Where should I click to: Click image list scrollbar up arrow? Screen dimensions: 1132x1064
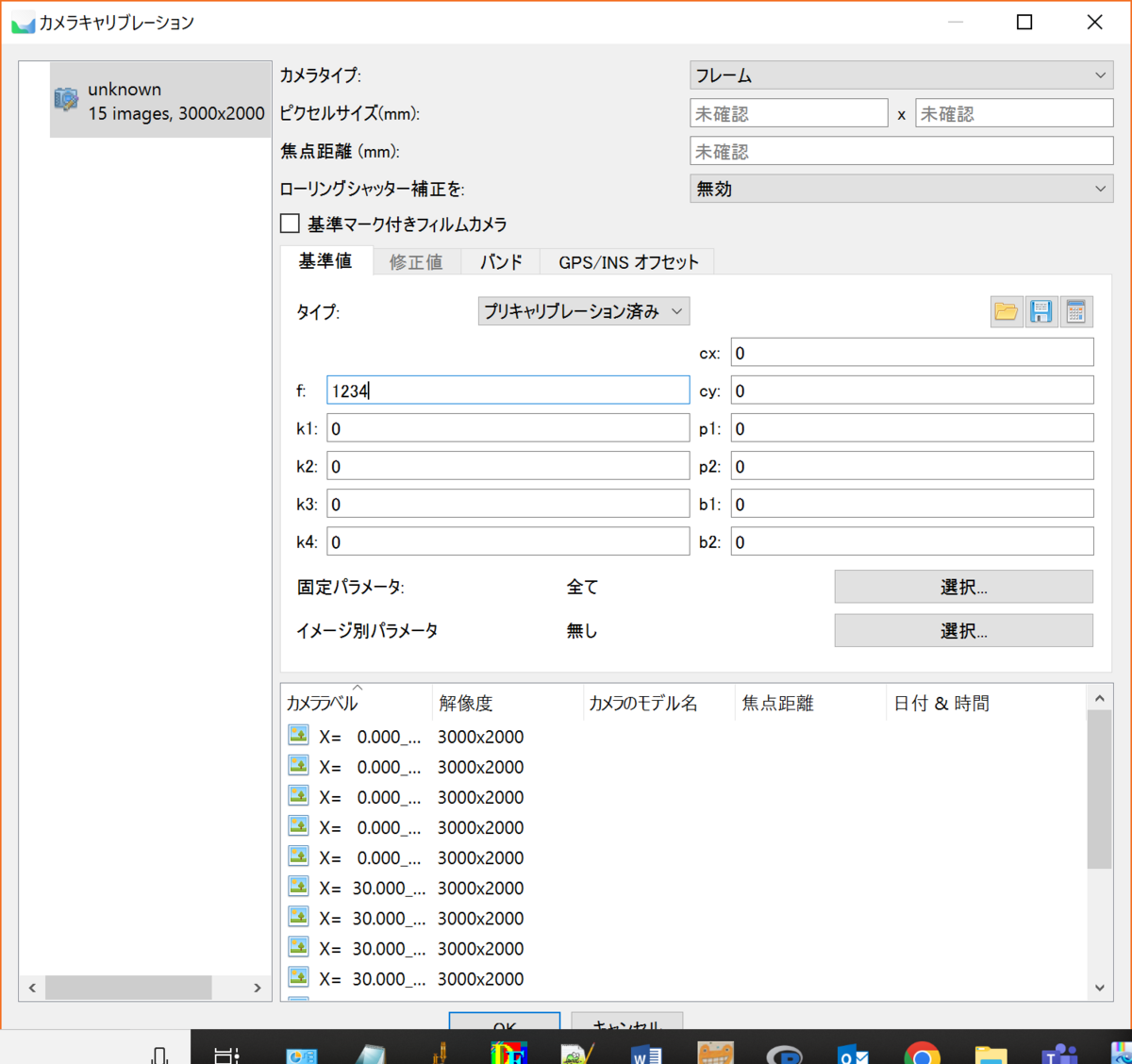click(1099, 698)
